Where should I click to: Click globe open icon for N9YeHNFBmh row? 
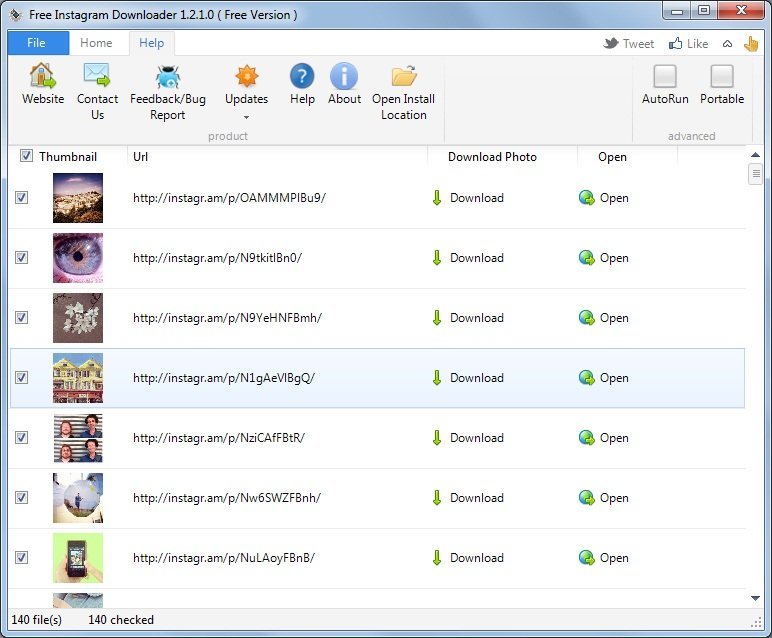586,318
